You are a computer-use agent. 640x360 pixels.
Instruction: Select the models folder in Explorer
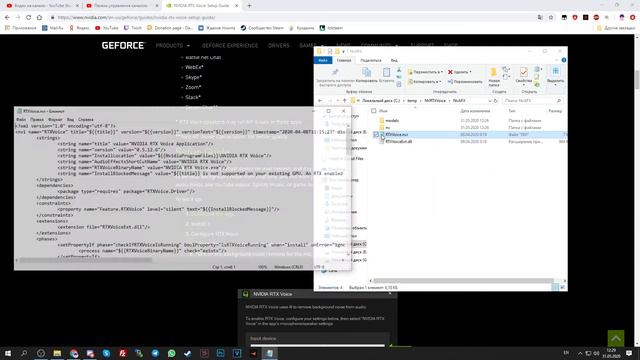392,120
